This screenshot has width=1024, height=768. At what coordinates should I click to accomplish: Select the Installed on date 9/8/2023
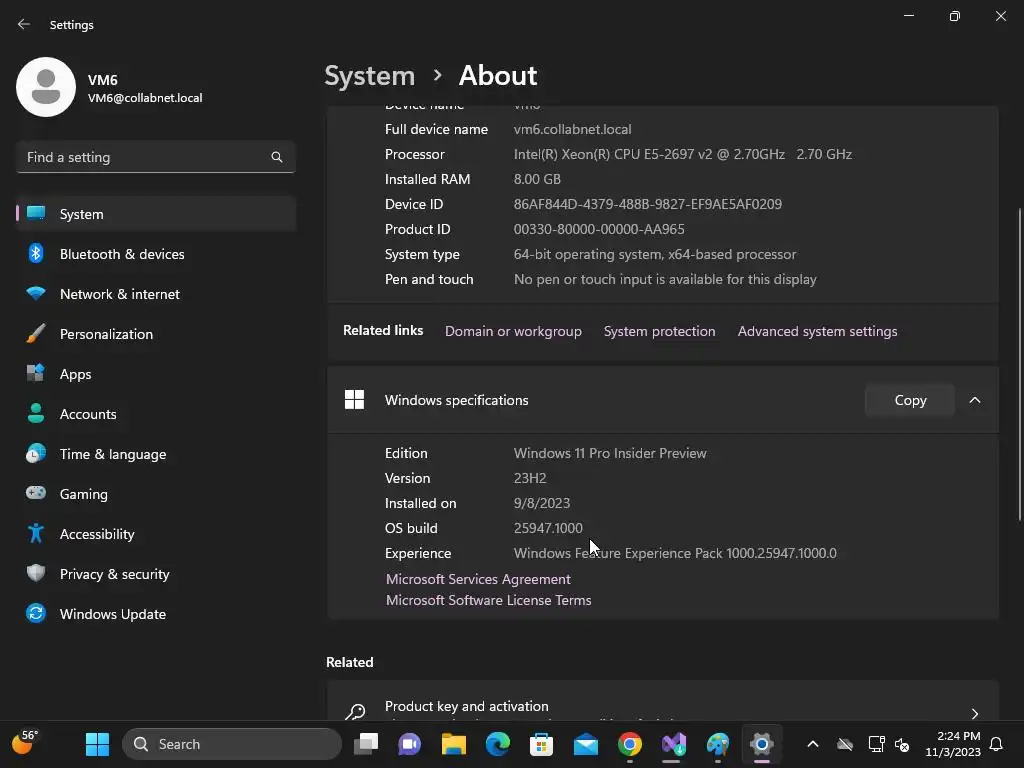tap(541, 504)
